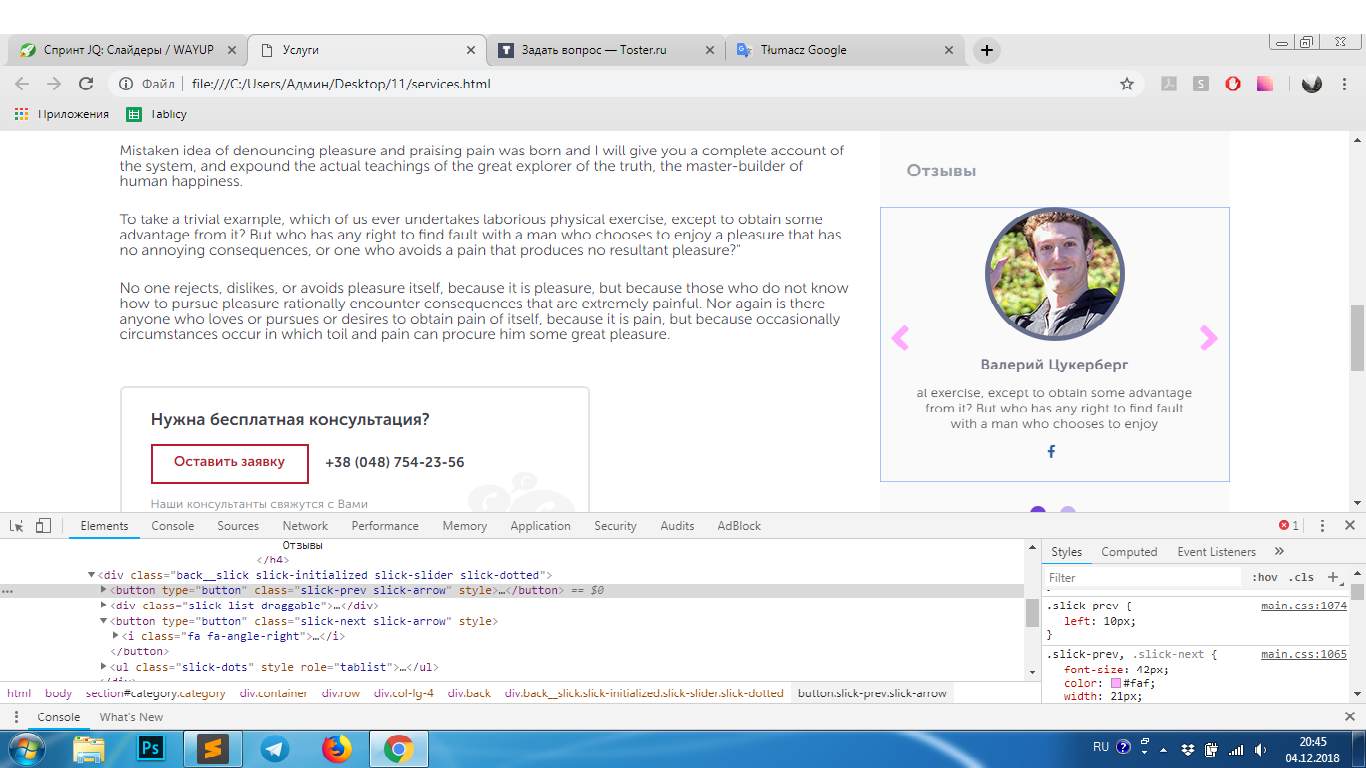
Task: Click the gray S extension icon
Action: [1201, 84]
